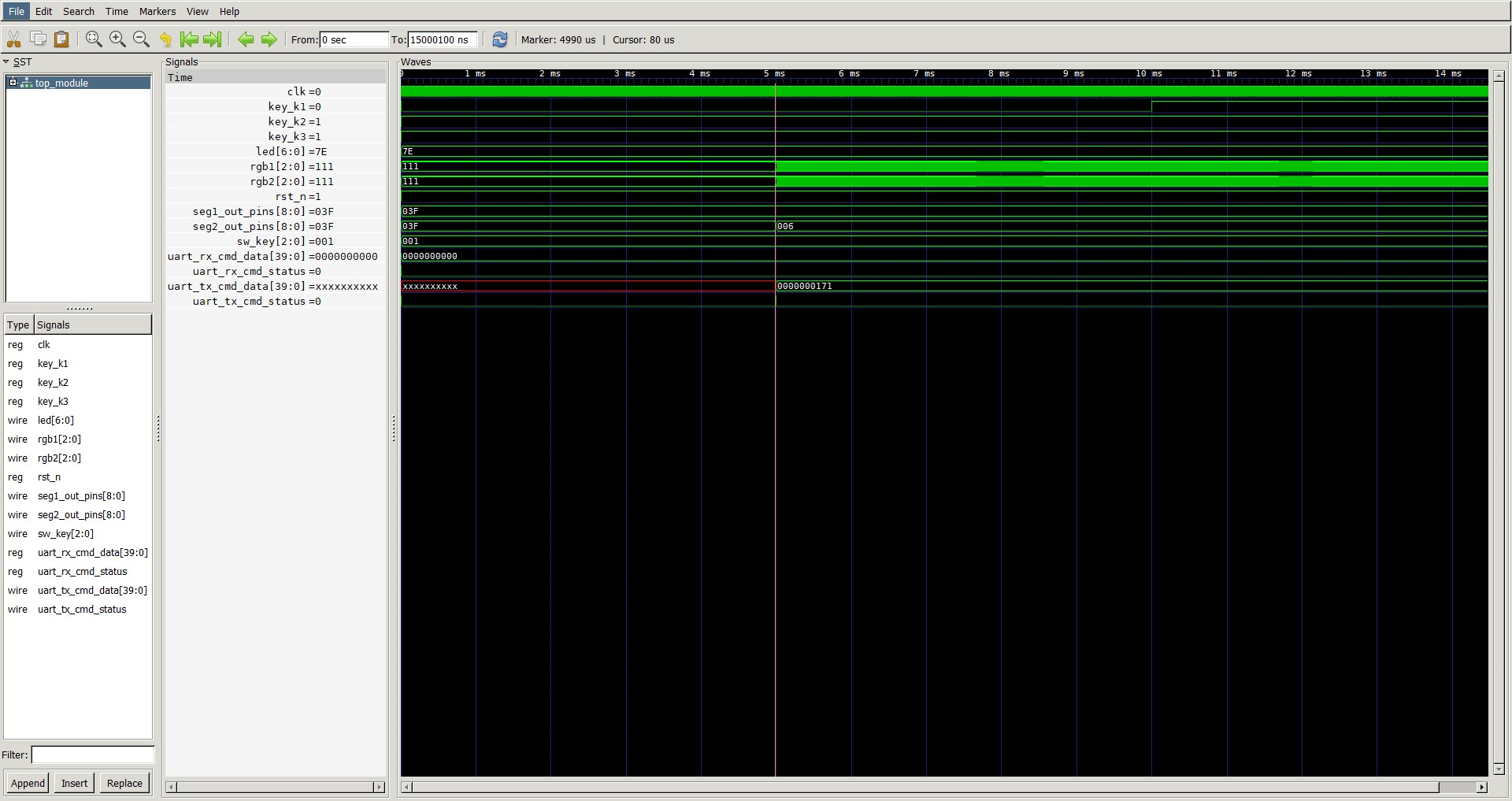
Task: Click waveform horizontal scrollbar thumb
Action: pos(925,787)
